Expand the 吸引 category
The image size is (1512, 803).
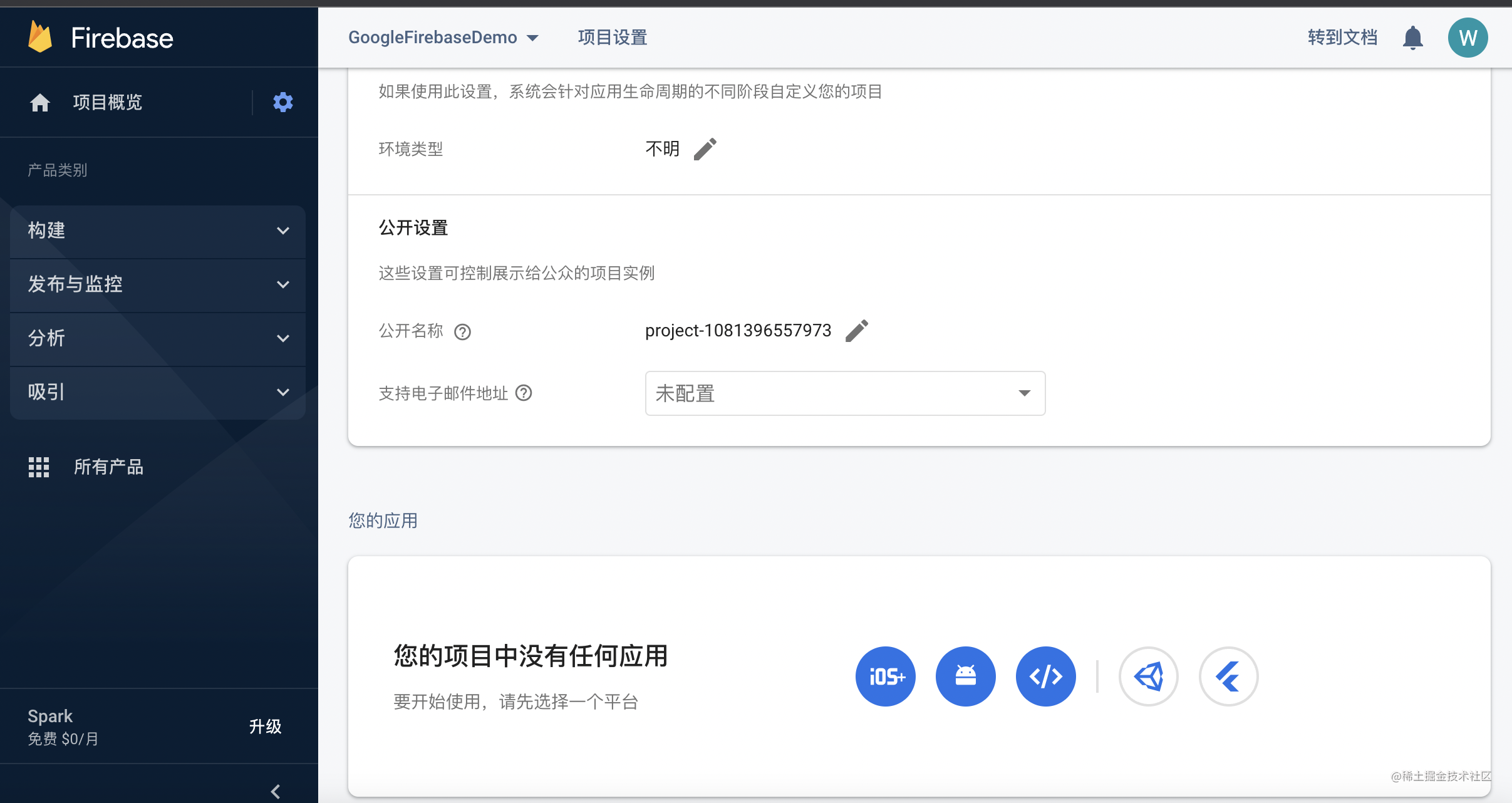pos(158,392)
